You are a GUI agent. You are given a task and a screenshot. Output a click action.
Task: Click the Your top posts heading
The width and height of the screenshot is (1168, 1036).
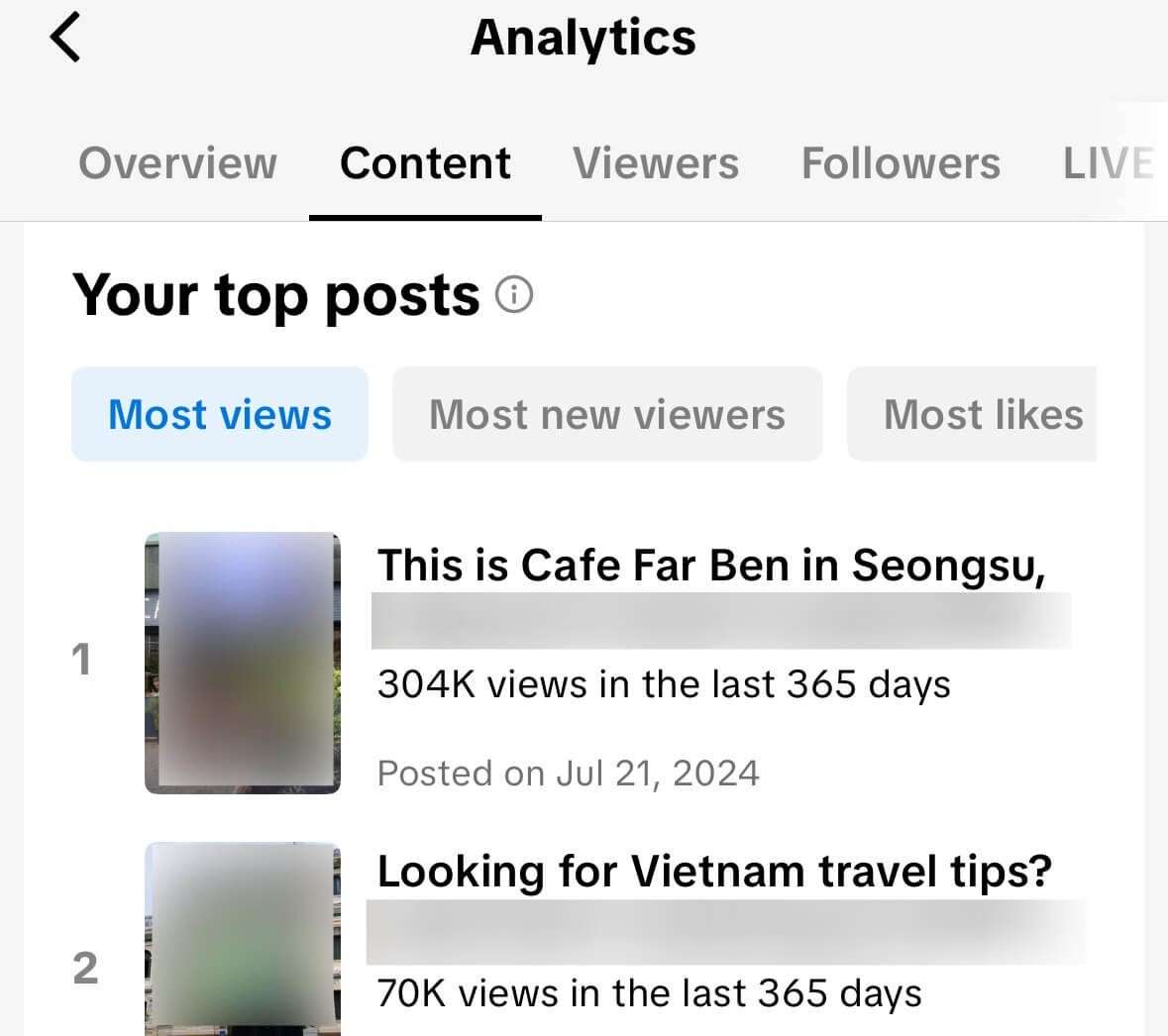276,295
